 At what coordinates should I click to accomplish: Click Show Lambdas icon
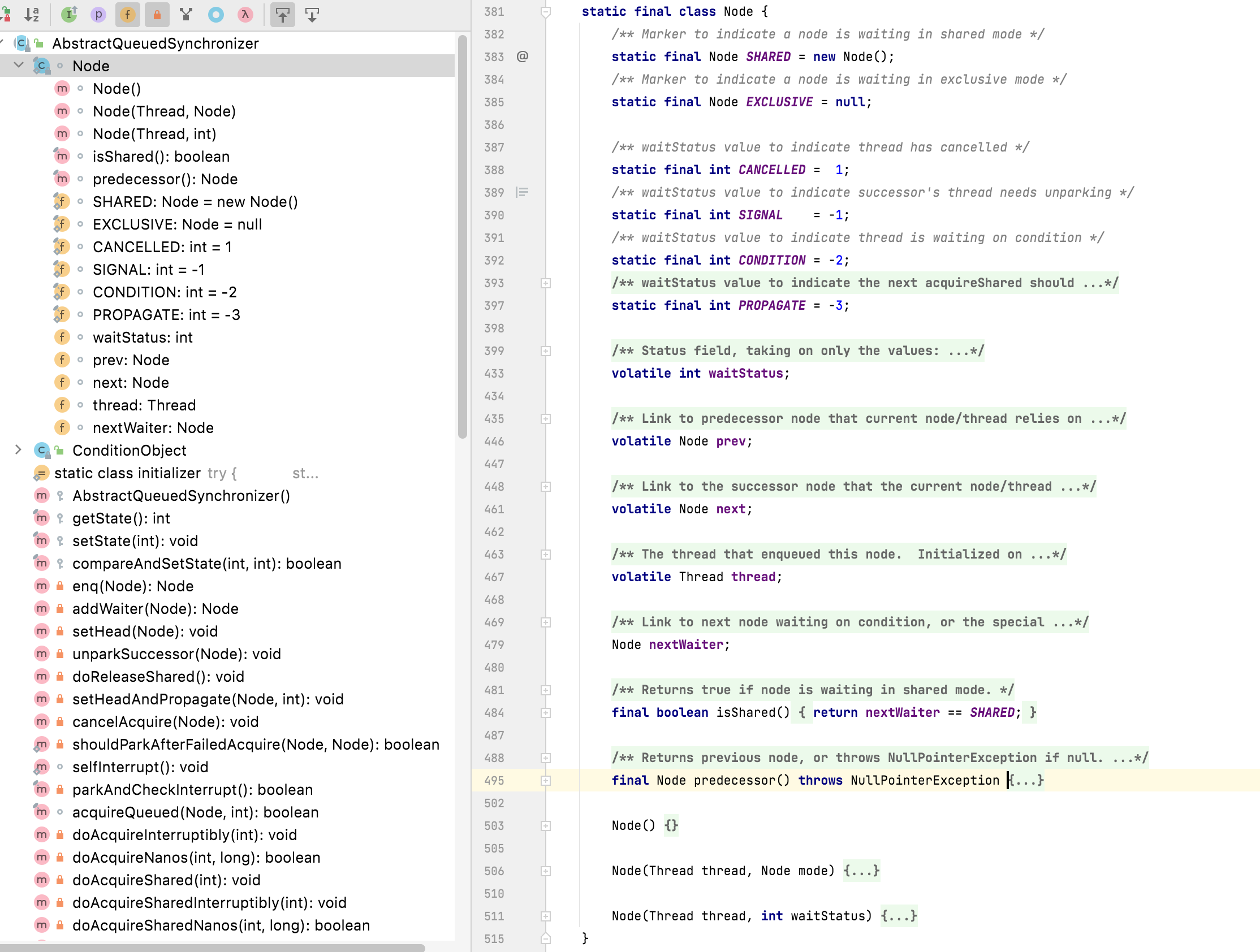245,15
